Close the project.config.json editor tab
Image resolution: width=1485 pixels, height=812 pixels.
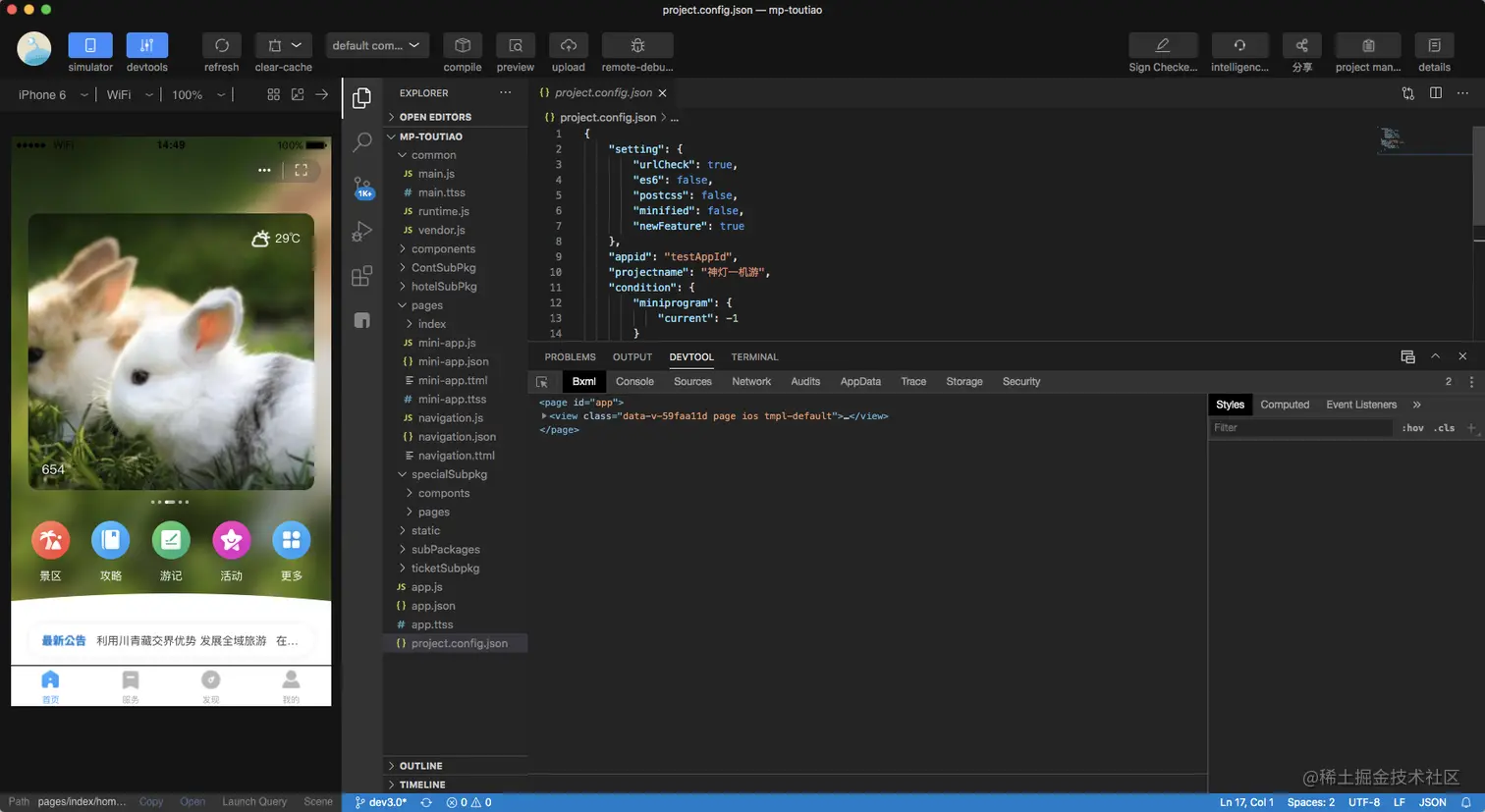click(x=663, y=93)
